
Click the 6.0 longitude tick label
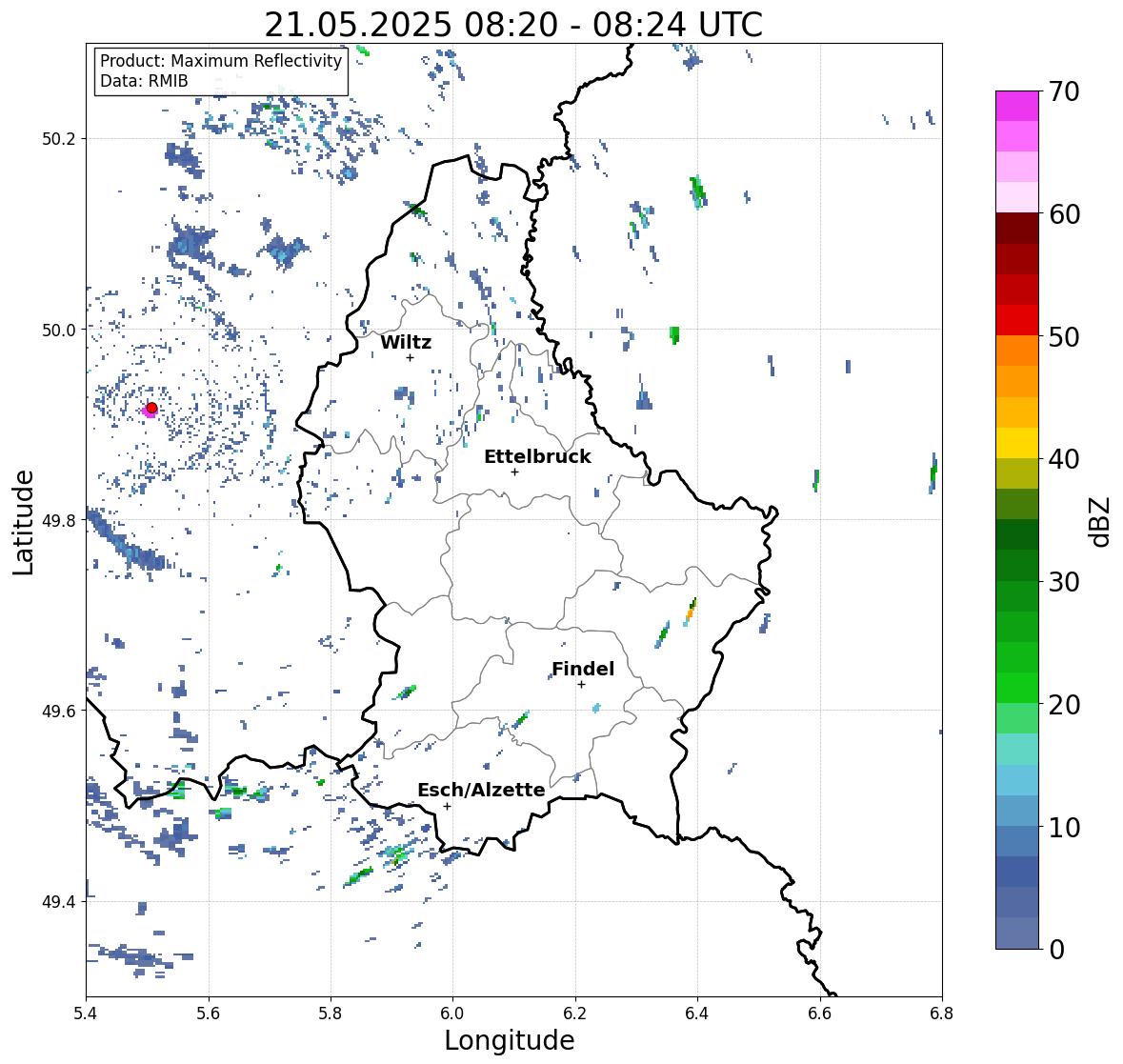[x=451, y=1014]
